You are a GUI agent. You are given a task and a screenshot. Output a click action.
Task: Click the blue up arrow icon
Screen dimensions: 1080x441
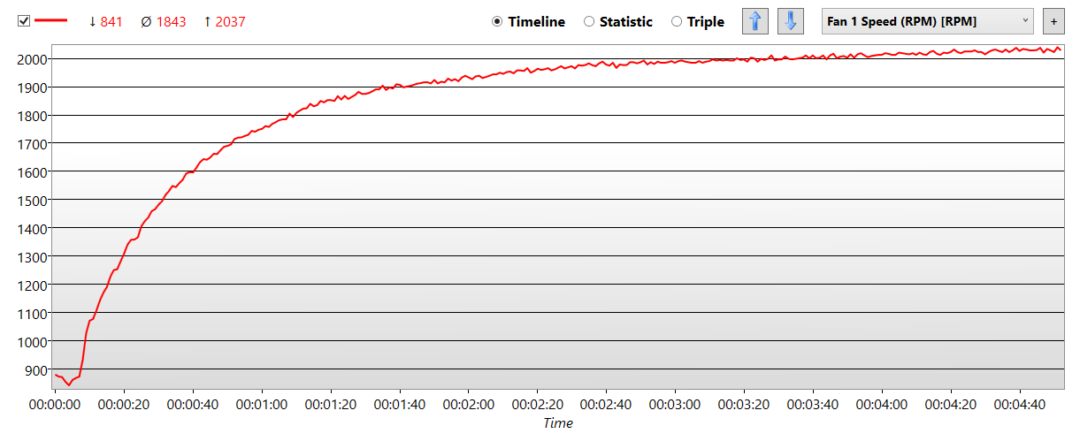755,21
